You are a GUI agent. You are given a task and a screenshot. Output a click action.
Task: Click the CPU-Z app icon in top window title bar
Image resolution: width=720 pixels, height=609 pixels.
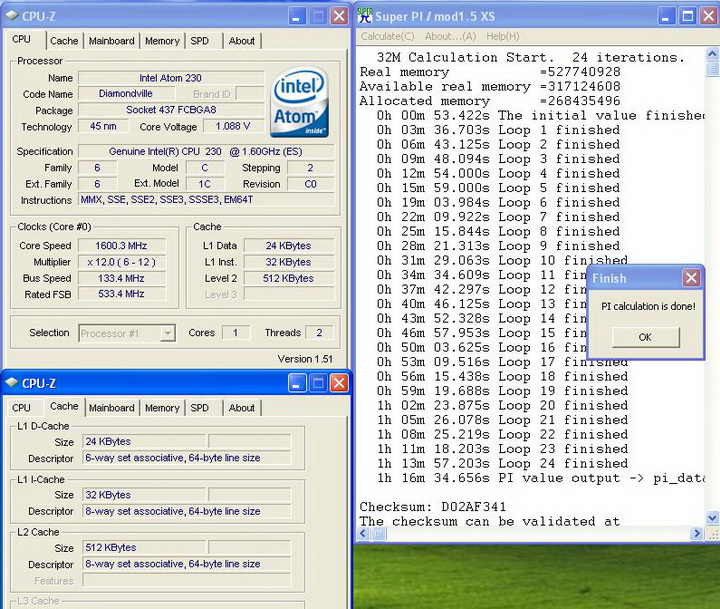11,16
